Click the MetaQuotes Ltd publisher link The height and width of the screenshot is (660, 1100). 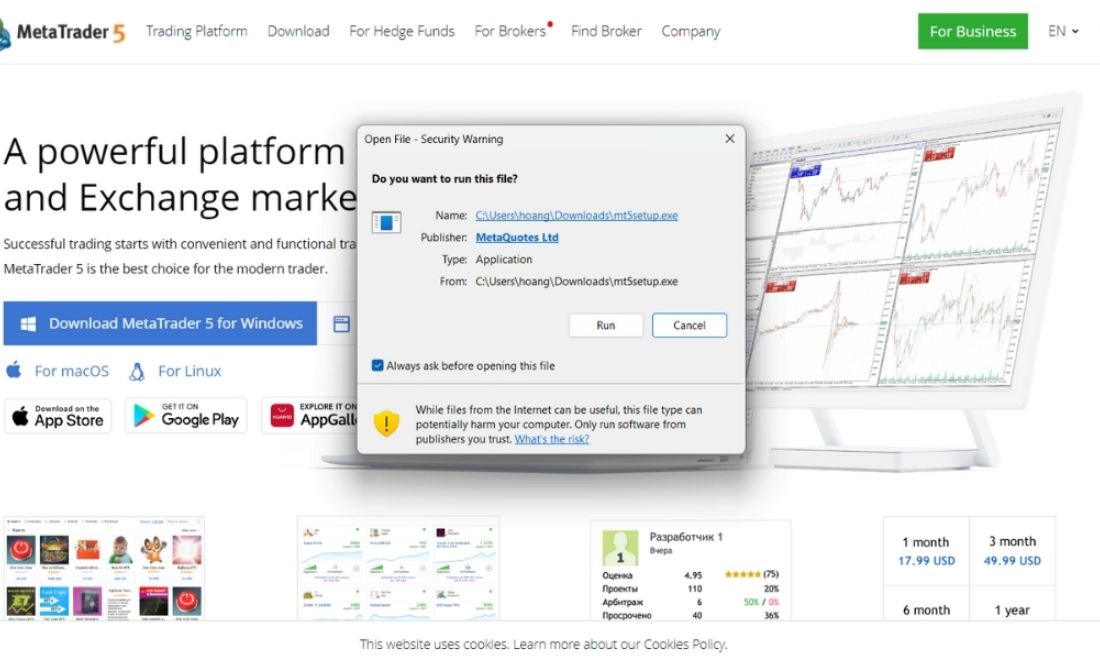pyautogui.click(x=517, y=237)
